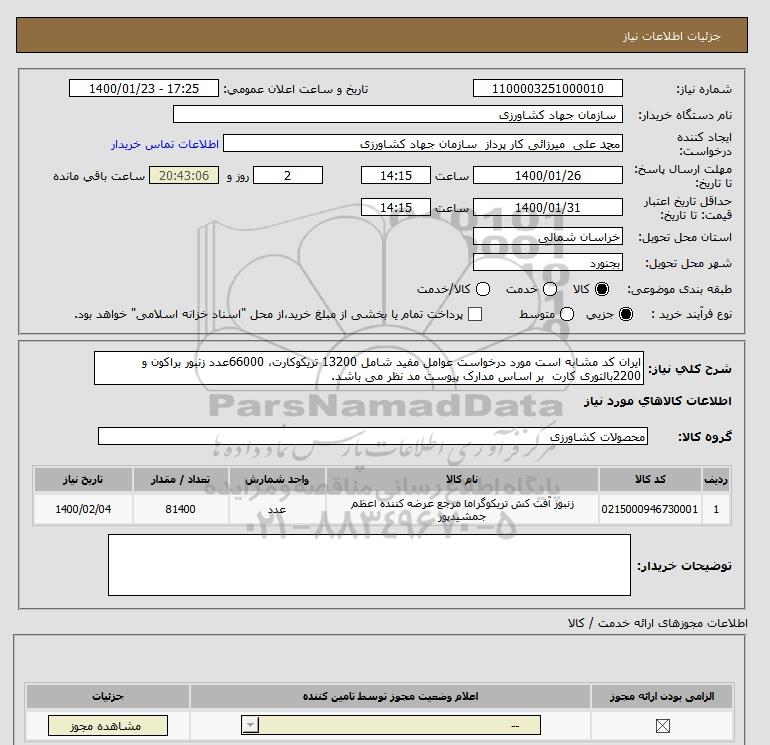
Task: Click the price validity date 1400/01/31
Action: 548,207
